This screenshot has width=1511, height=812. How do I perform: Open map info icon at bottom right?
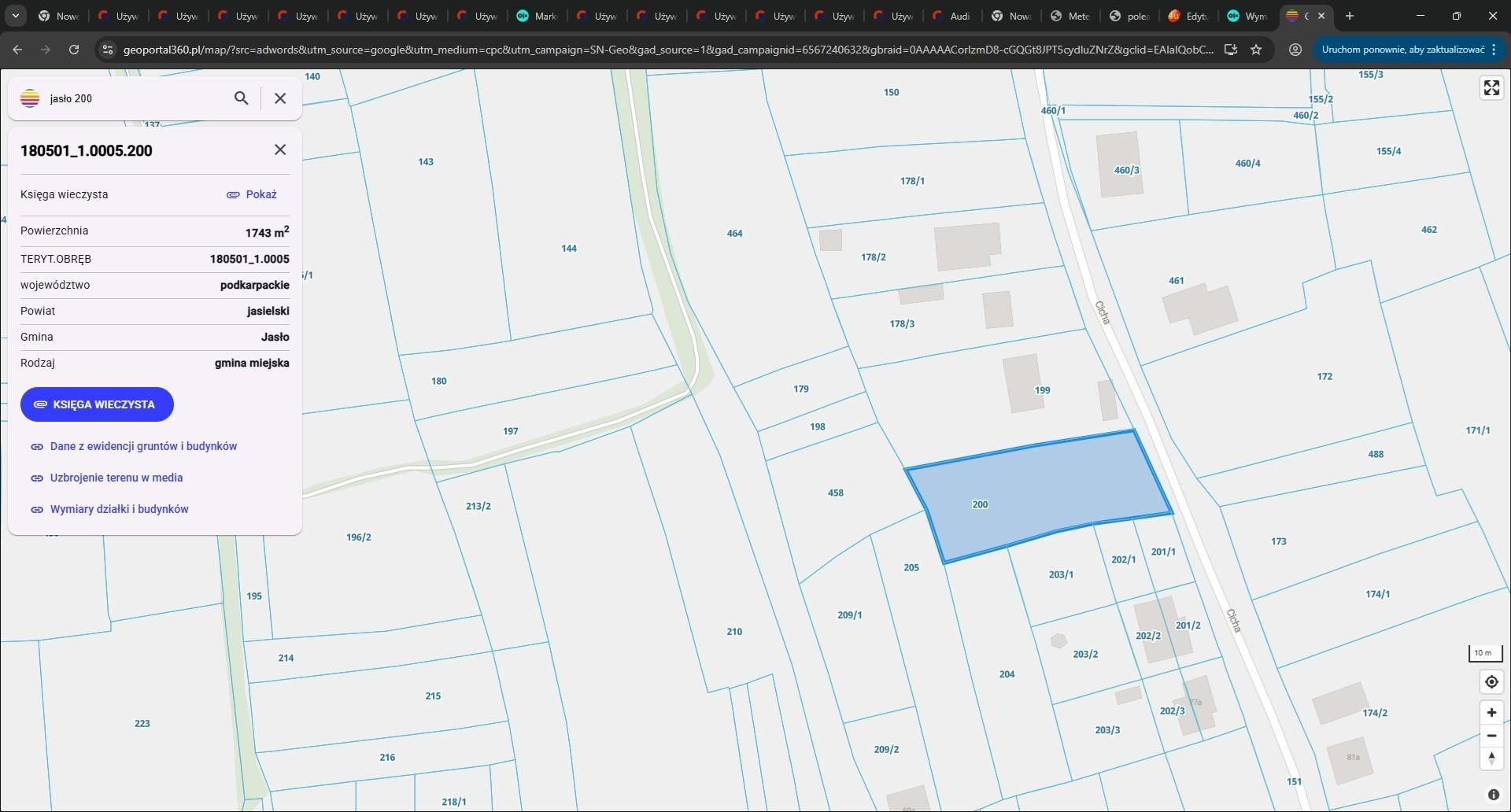click(x=1493, y=795)
